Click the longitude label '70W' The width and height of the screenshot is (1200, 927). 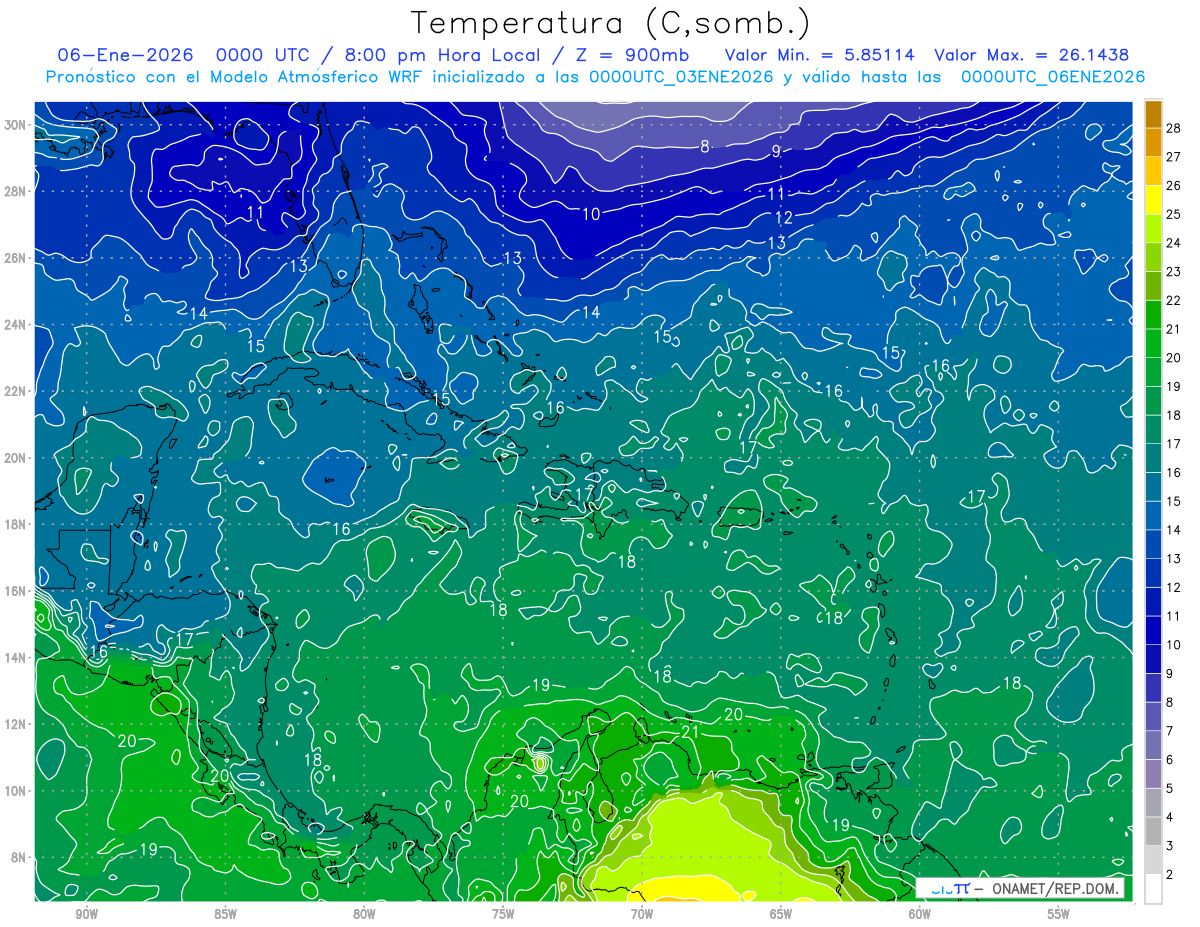click(x=642, y=914)
